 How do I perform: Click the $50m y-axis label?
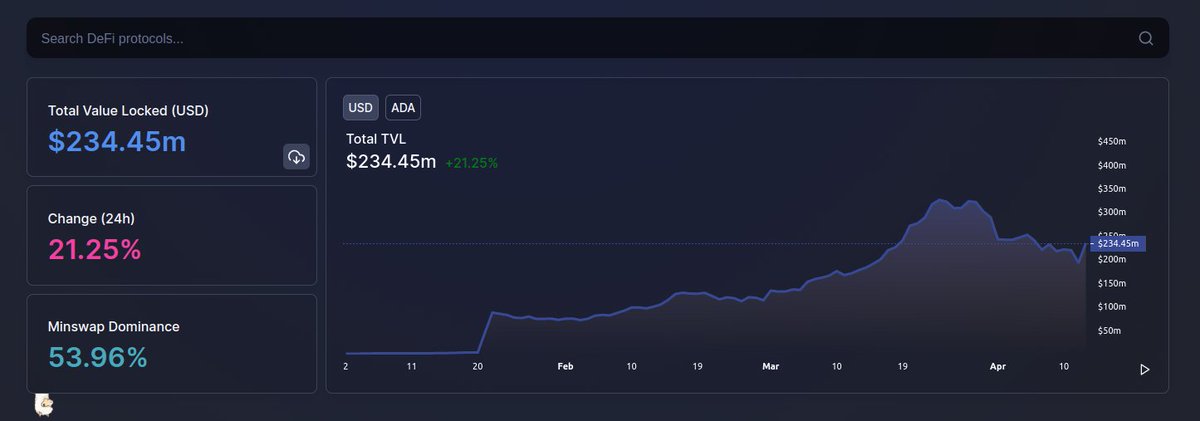1110,331
